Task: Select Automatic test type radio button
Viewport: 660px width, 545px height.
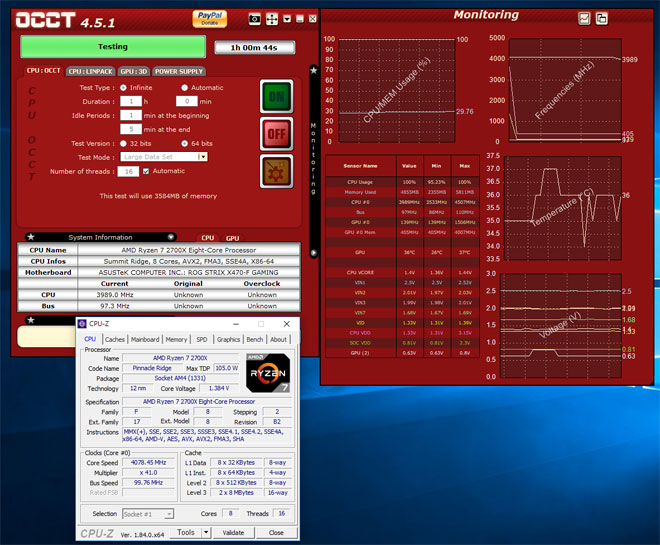Action: pos(184,88)
